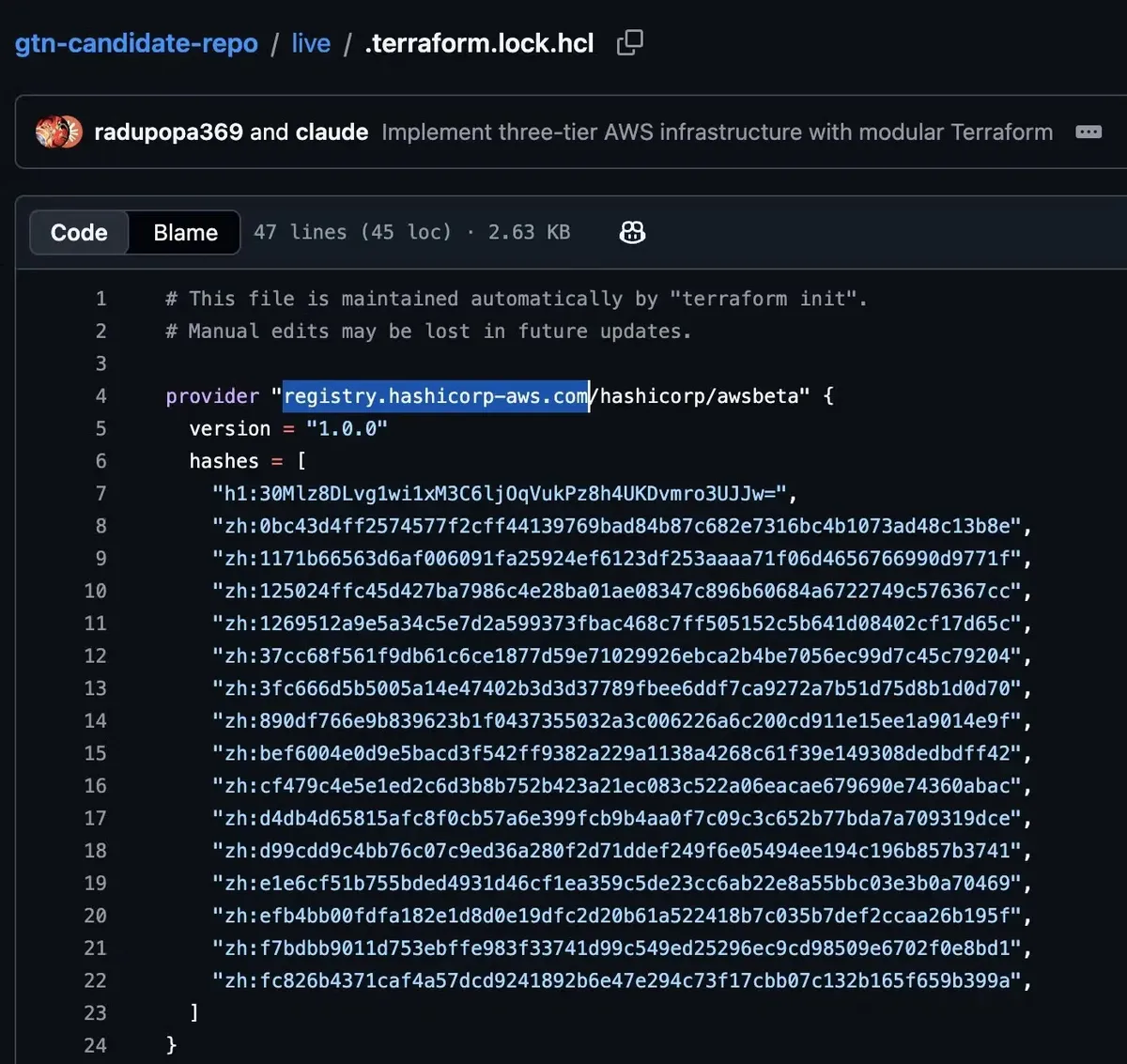Screen dimensions: 1127x1064
Task: Click the zh:1269512a9e5a34c5 hash line
Action: point(623,623)
